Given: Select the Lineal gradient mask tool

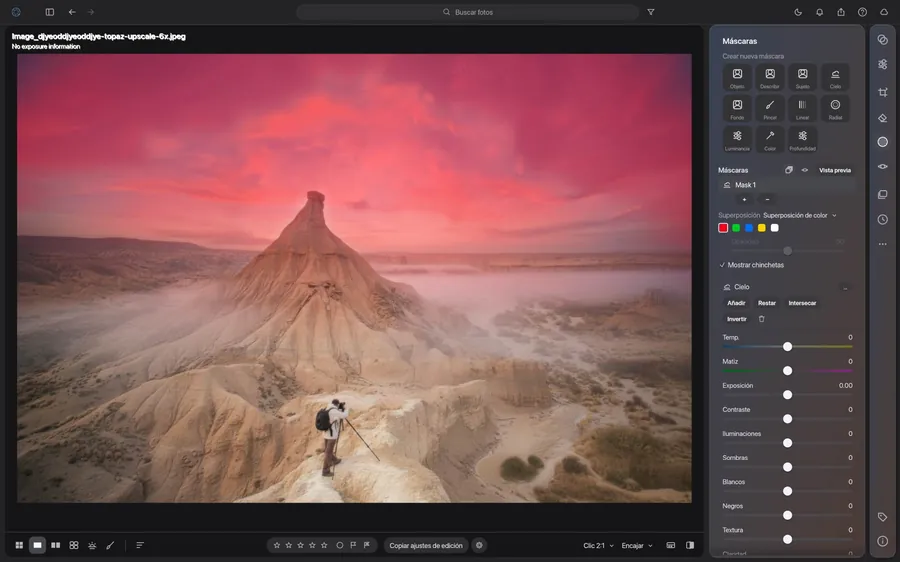Looking at the screenshot, I should click(802, 109).
